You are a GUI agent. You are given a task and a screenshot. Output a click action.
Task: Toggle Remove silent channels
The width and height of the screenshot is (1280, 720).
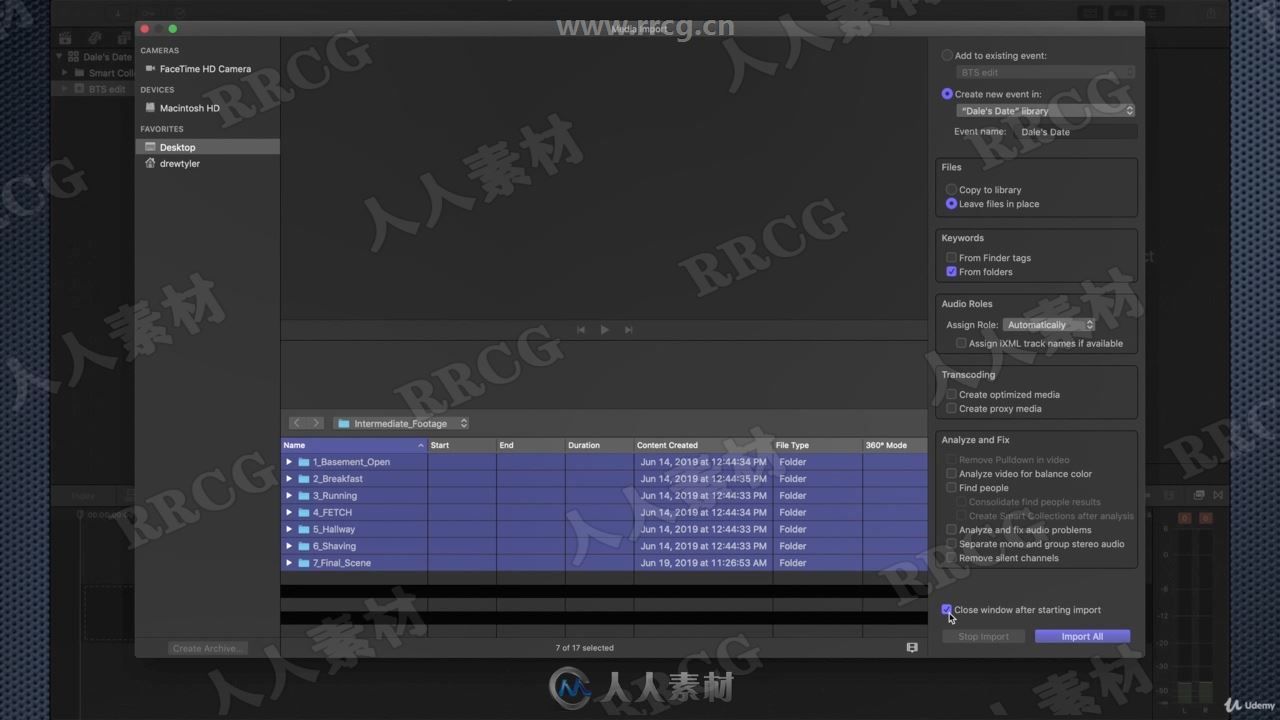(x=951, y=558)
